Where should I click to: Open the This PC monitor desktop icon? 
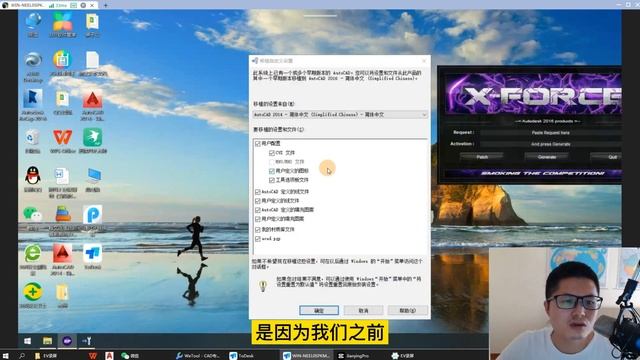(x=94, y=176)
